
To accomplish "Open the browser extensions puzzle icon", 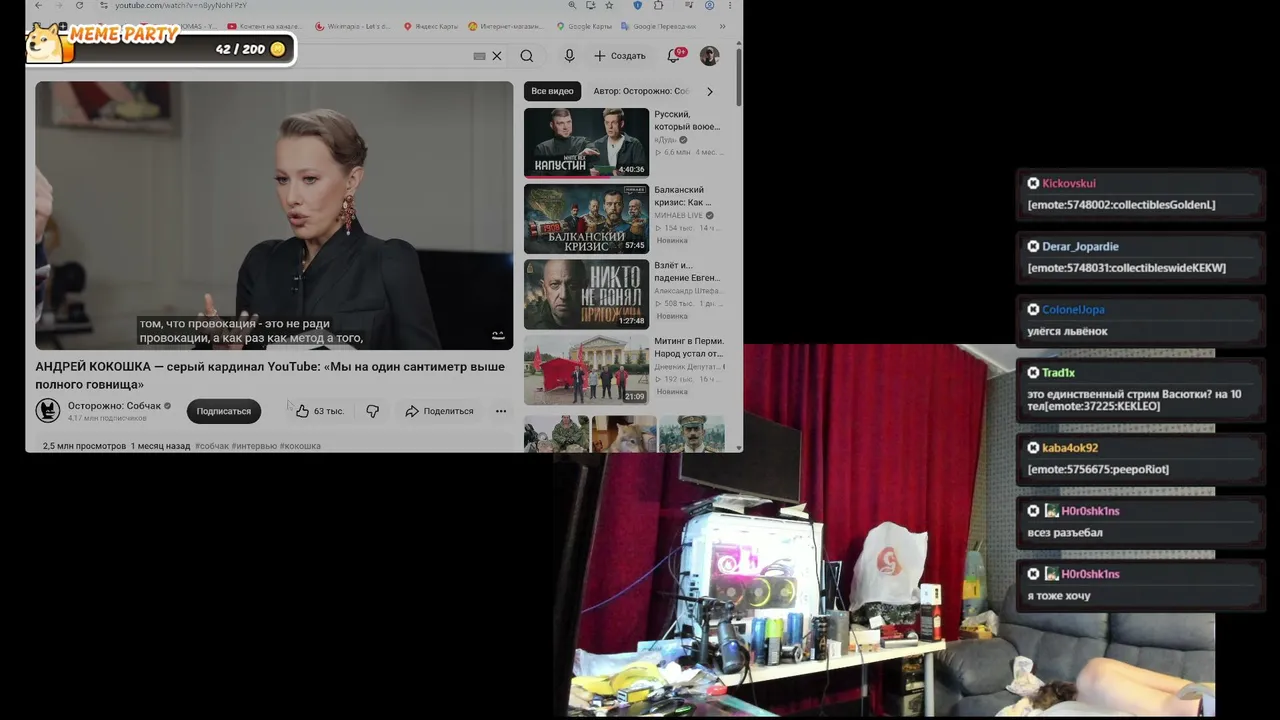I will point(658,6).
